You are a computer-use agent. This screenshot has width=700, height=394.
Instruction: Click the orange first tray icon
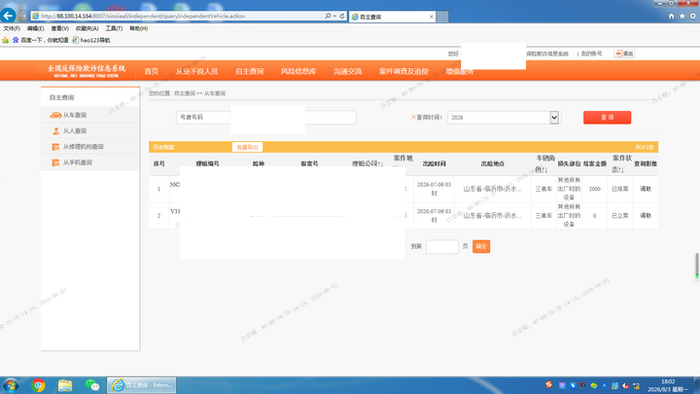click(x=549, y=385)
